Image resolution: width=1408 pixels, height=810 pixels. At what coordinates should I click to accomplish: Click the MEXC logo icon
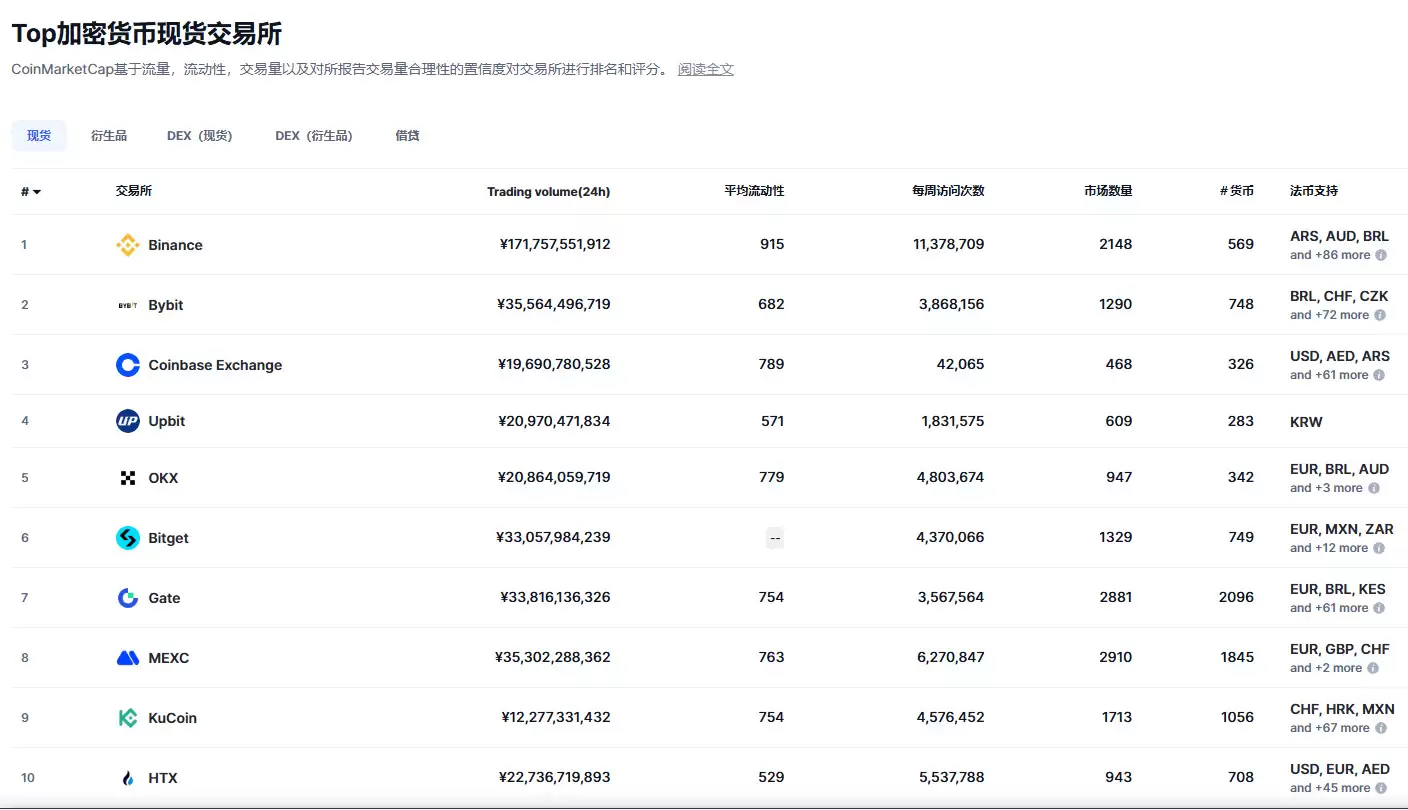[127, 658]
